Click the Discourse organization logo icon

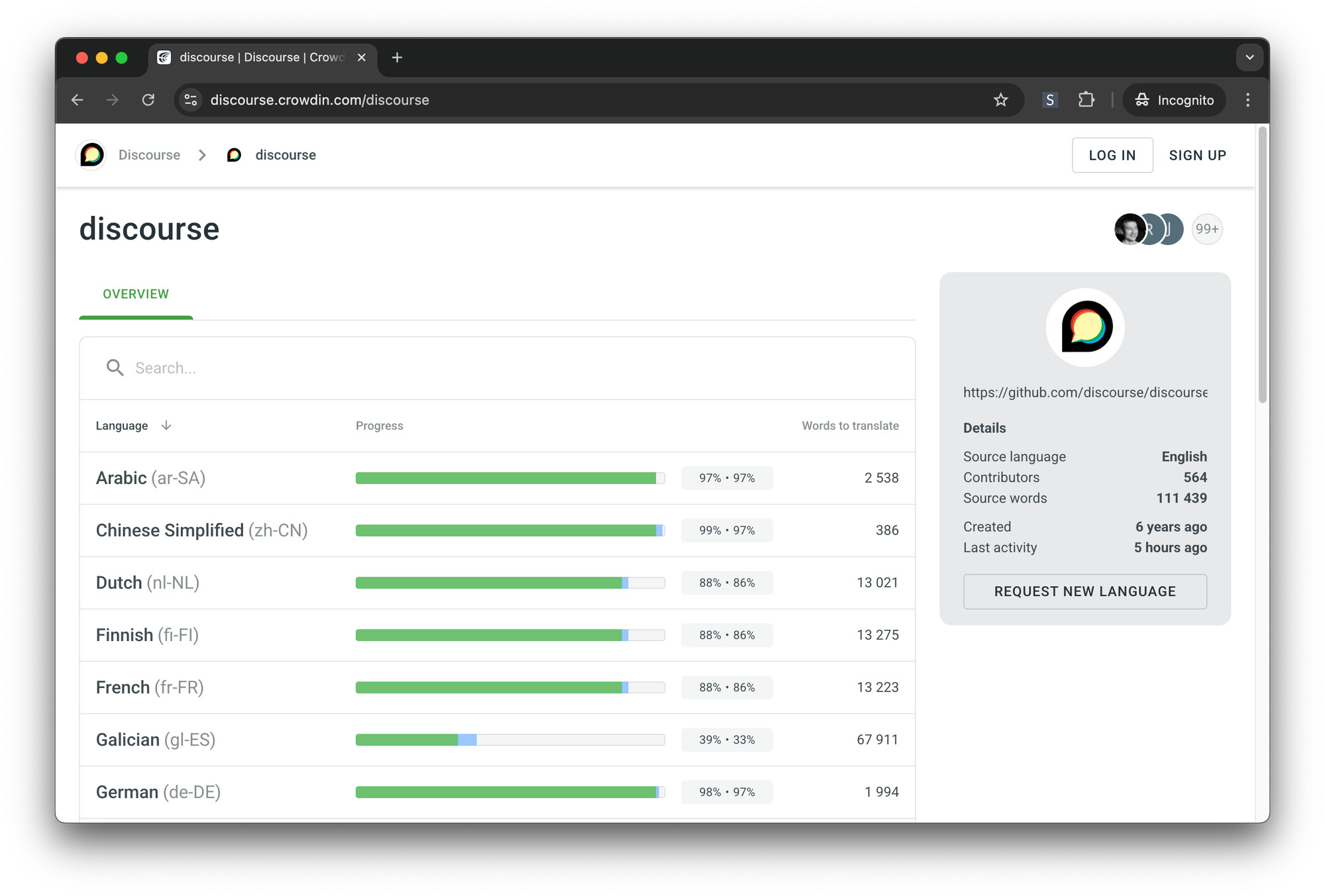[x=92, y=155]
